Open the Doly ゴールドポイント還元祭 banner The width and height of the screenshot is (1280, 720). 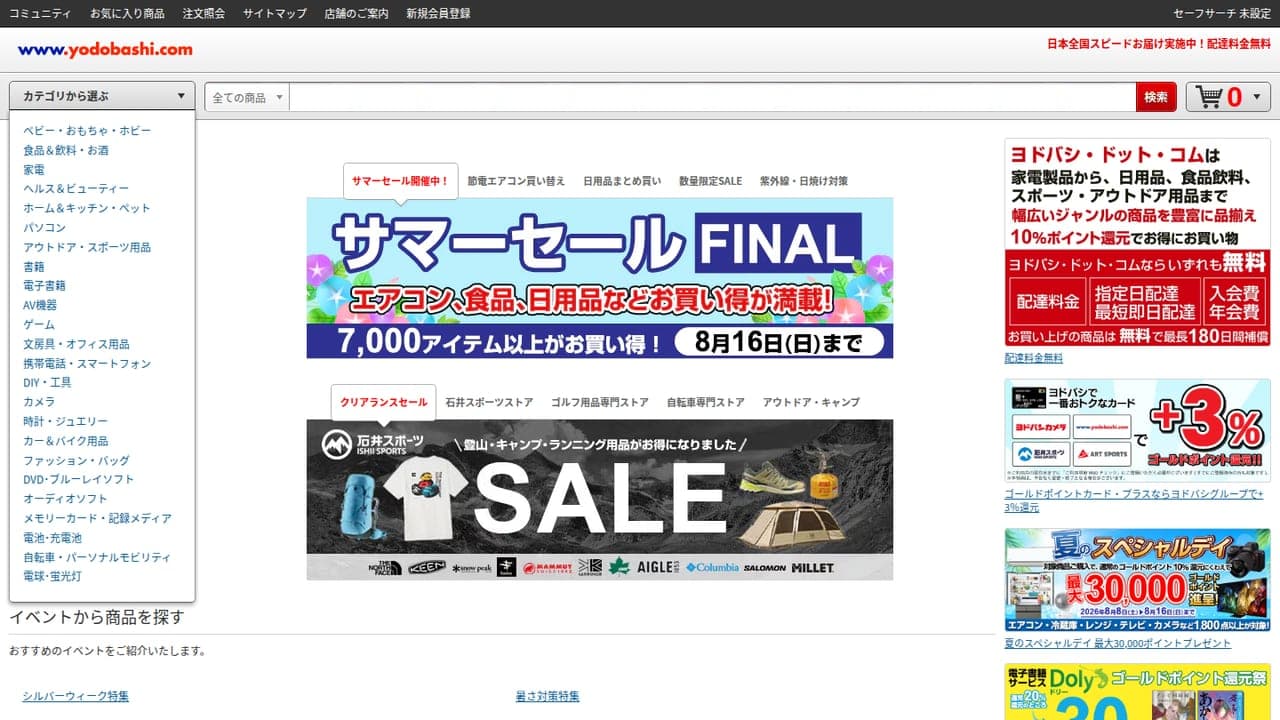tap(1138, 692)
